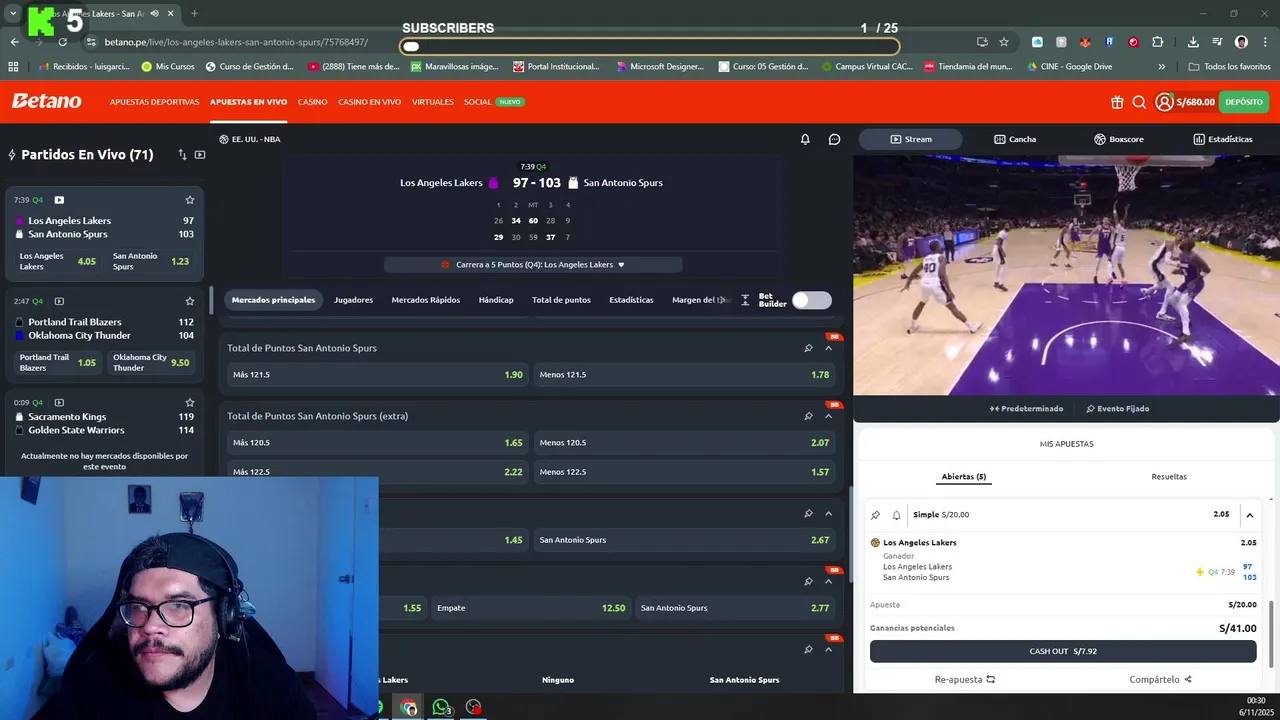The width and height of the screenshot is (1280, 720).
Task: Click stream icon on the Portland Trail Blazers match
Action: (x=59, y=301)
